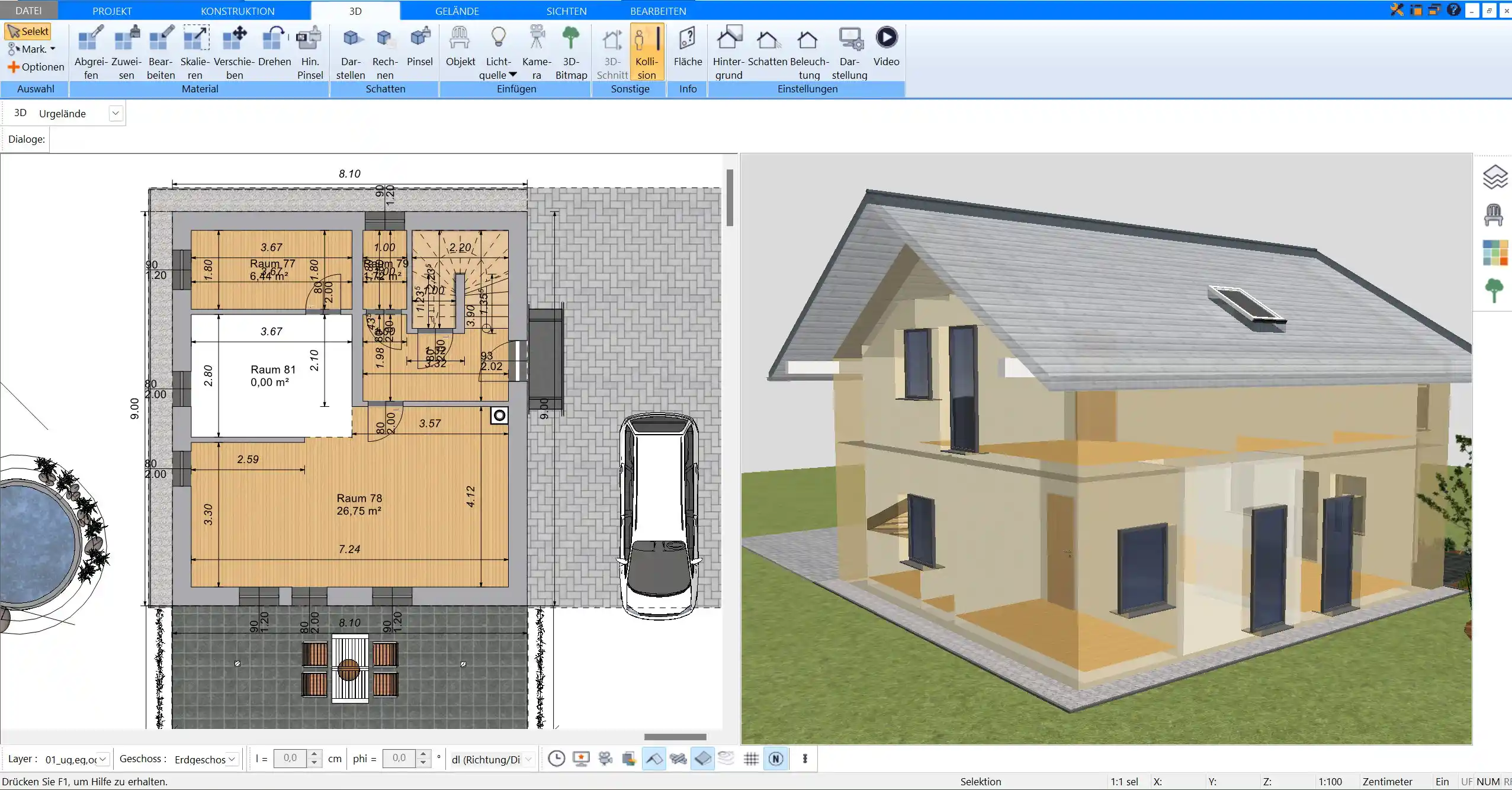
Task: Click the Drehen material tool
Action: (275, 46)
